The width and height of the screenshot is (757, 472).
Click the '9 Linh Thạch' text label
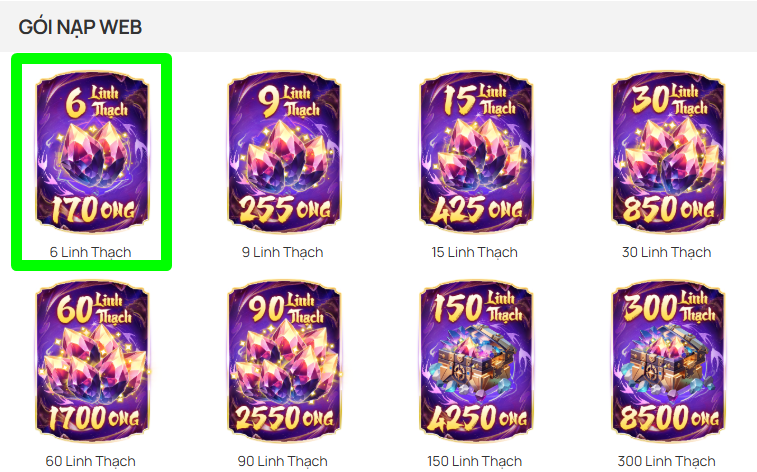point(282,252)
